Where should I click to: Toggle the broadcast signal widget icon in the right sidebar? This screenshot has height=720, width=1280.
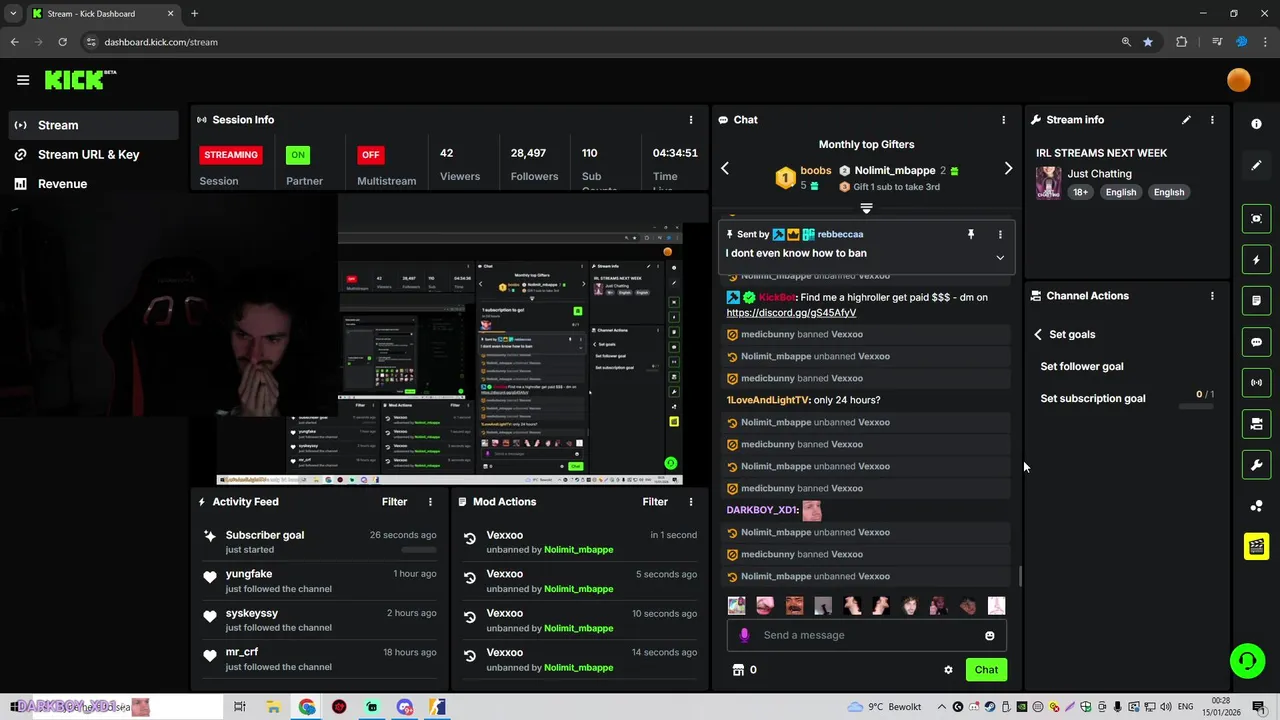tap(1256, 383)
